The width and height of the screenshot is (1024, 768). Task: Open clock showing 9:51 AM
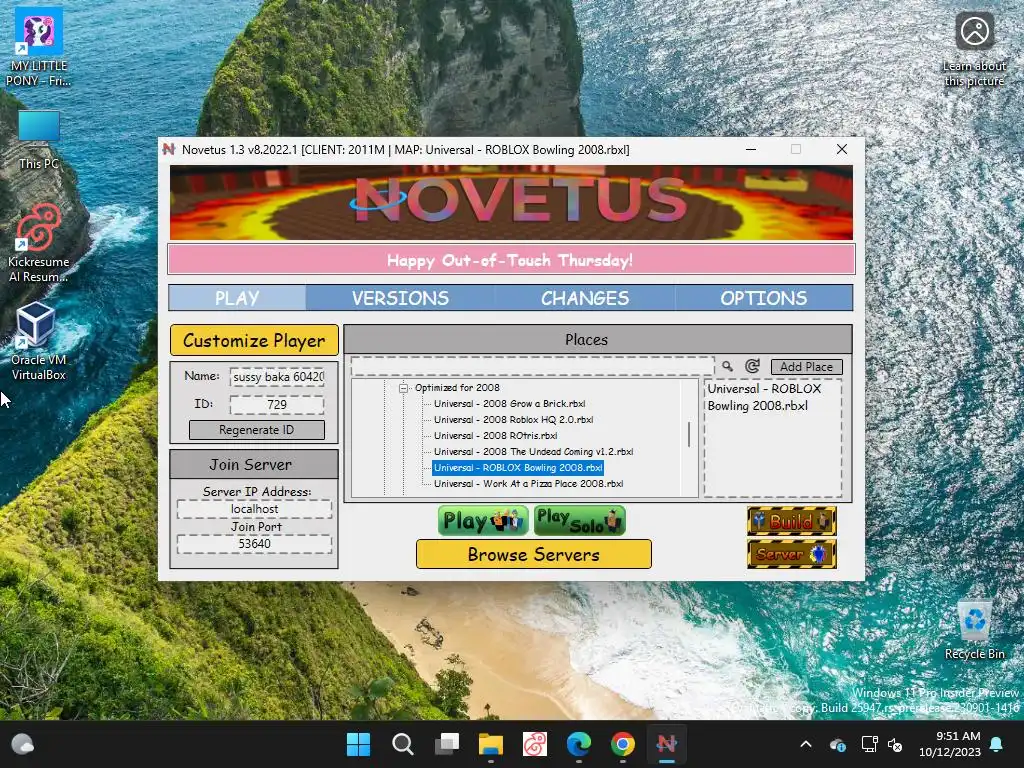950,744
